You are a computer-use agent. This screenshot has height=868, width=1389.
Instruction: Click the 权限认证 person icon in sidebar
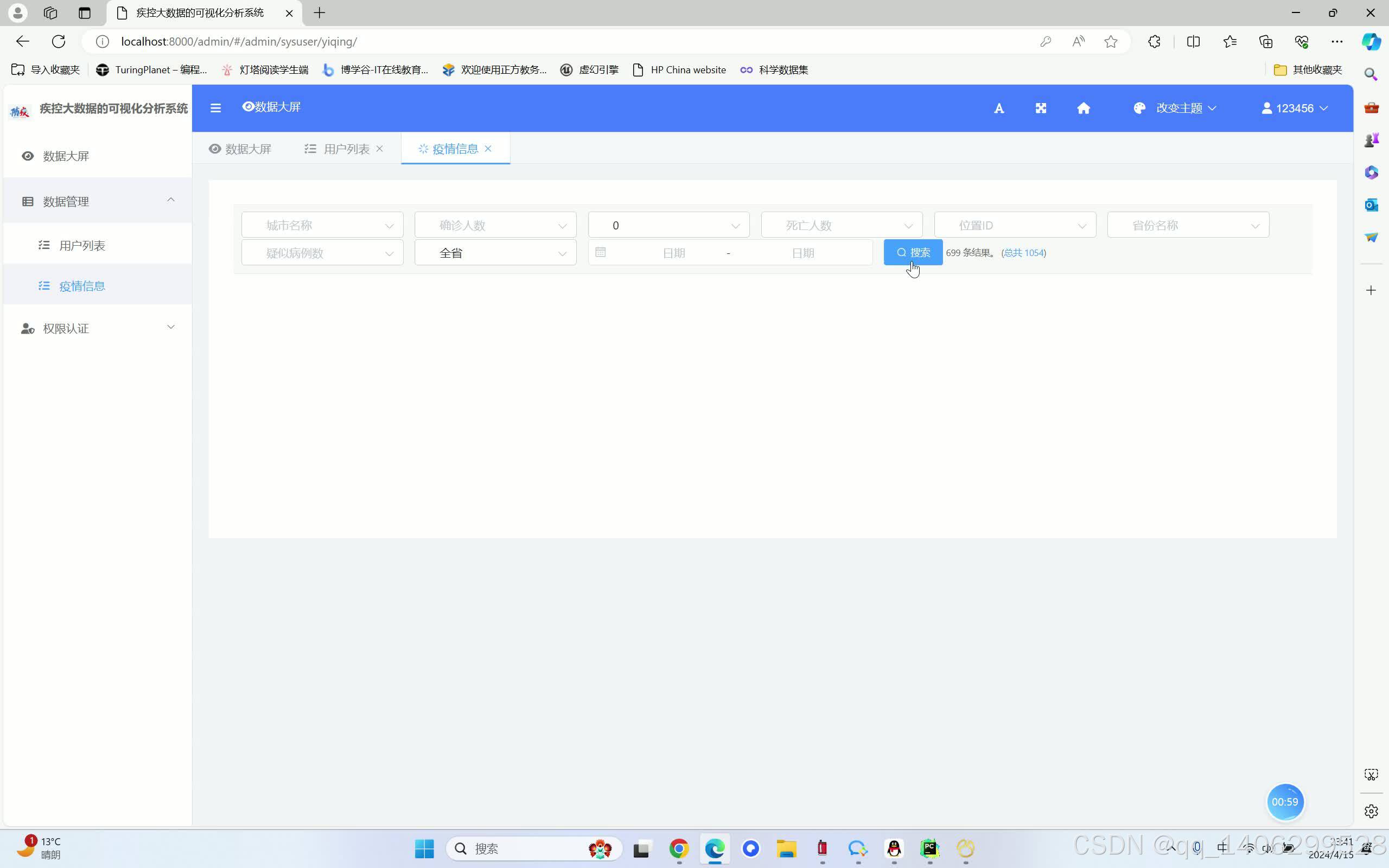(x=28, y=328)
